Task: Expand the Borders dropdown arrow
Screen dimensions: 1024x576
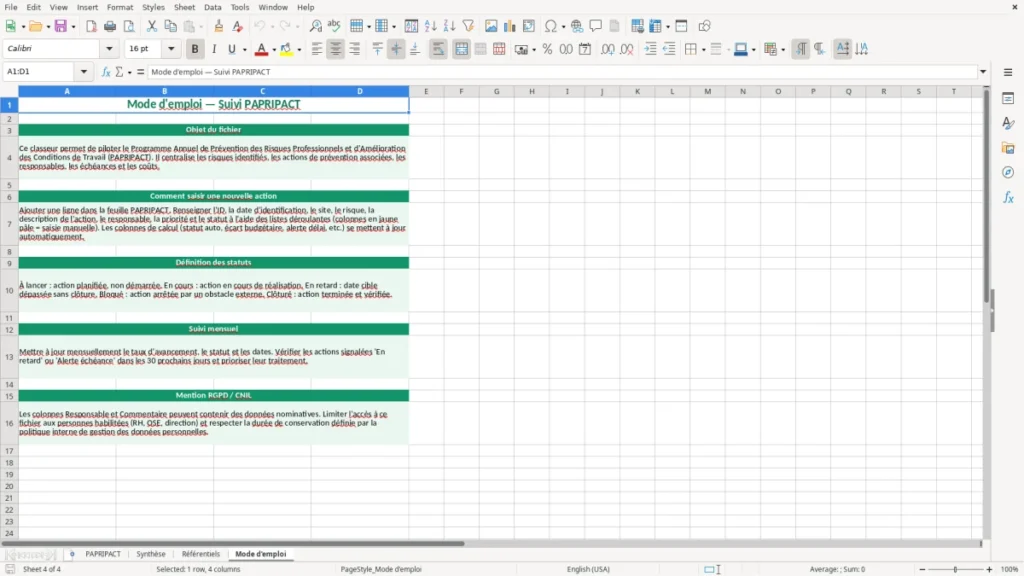Action: [x=703, y=50]
